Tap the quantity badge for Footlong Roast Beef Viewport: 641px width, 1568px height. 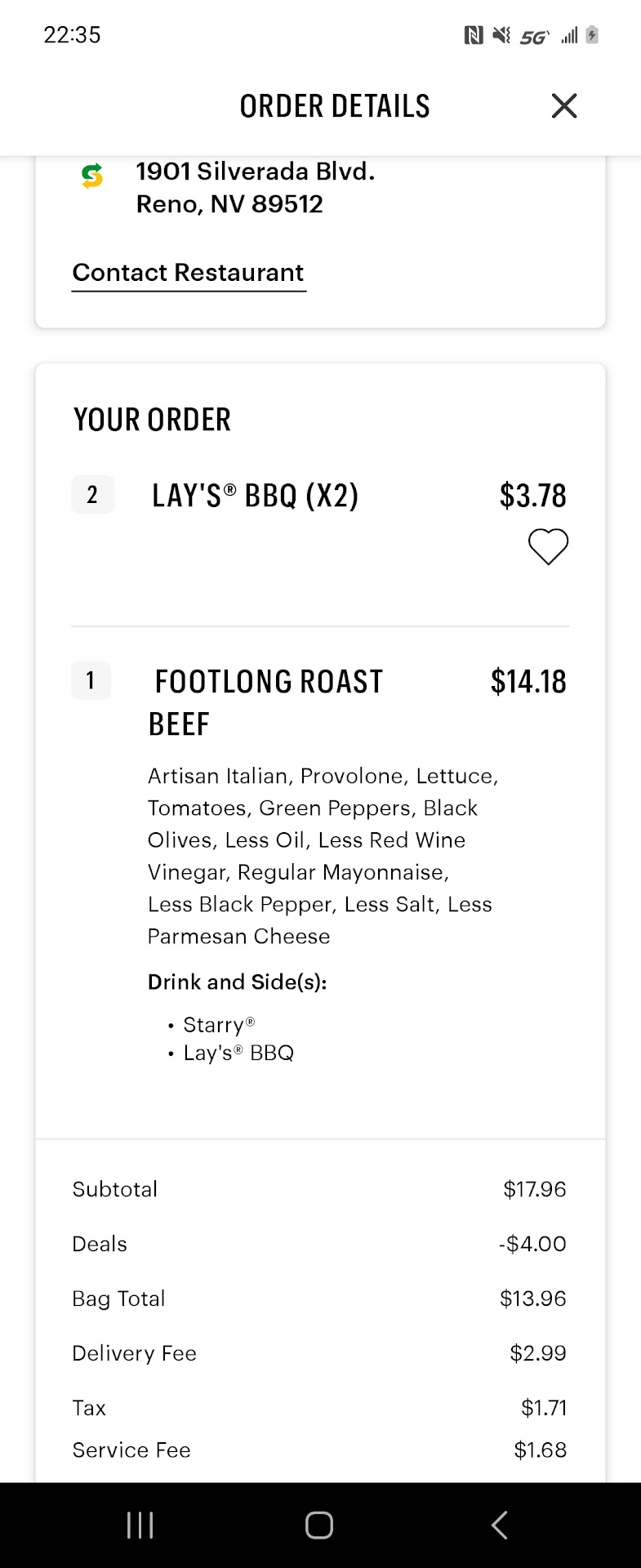click(91, 680)
